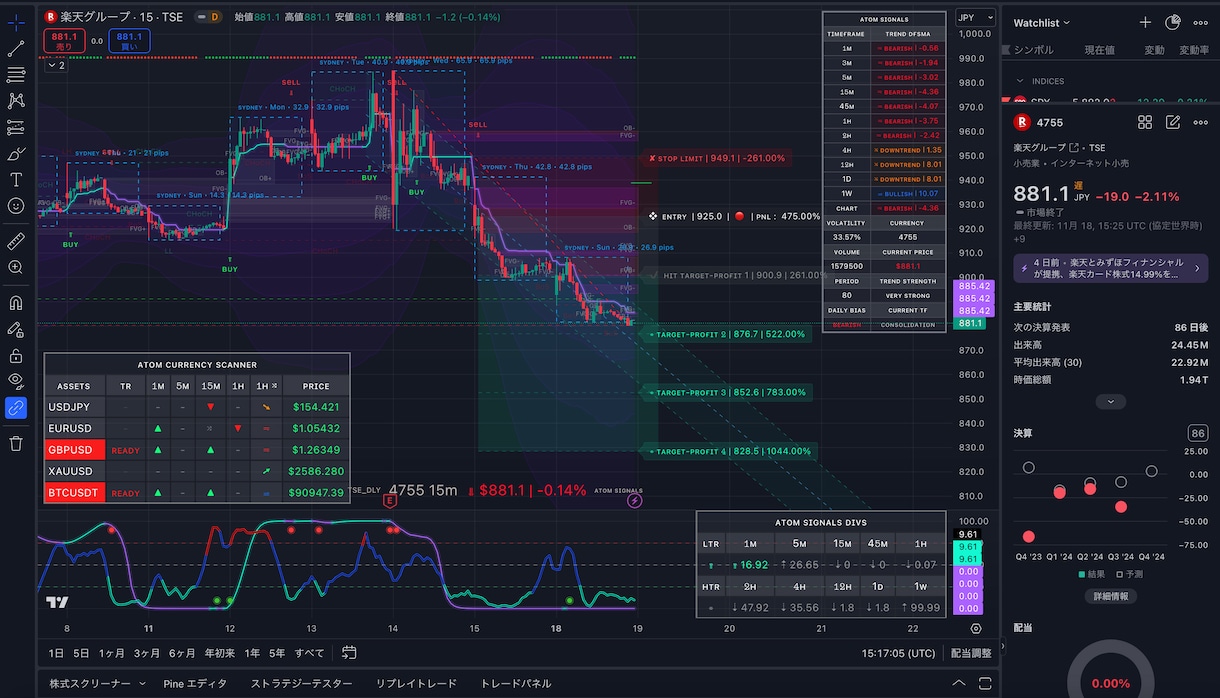The height and width of the screenshot is (698, 1220).
Task: Select the 1日 time range
Action: pyautogui.click(x=57, y=653)
